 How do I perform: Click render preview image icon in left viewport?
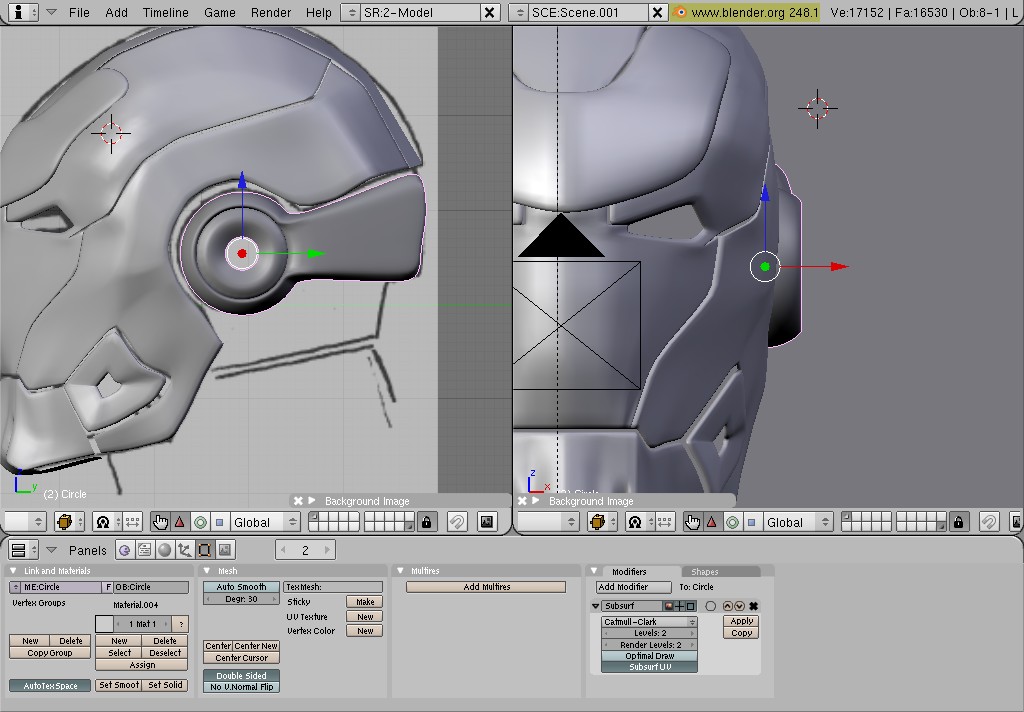tap(487, 522)
